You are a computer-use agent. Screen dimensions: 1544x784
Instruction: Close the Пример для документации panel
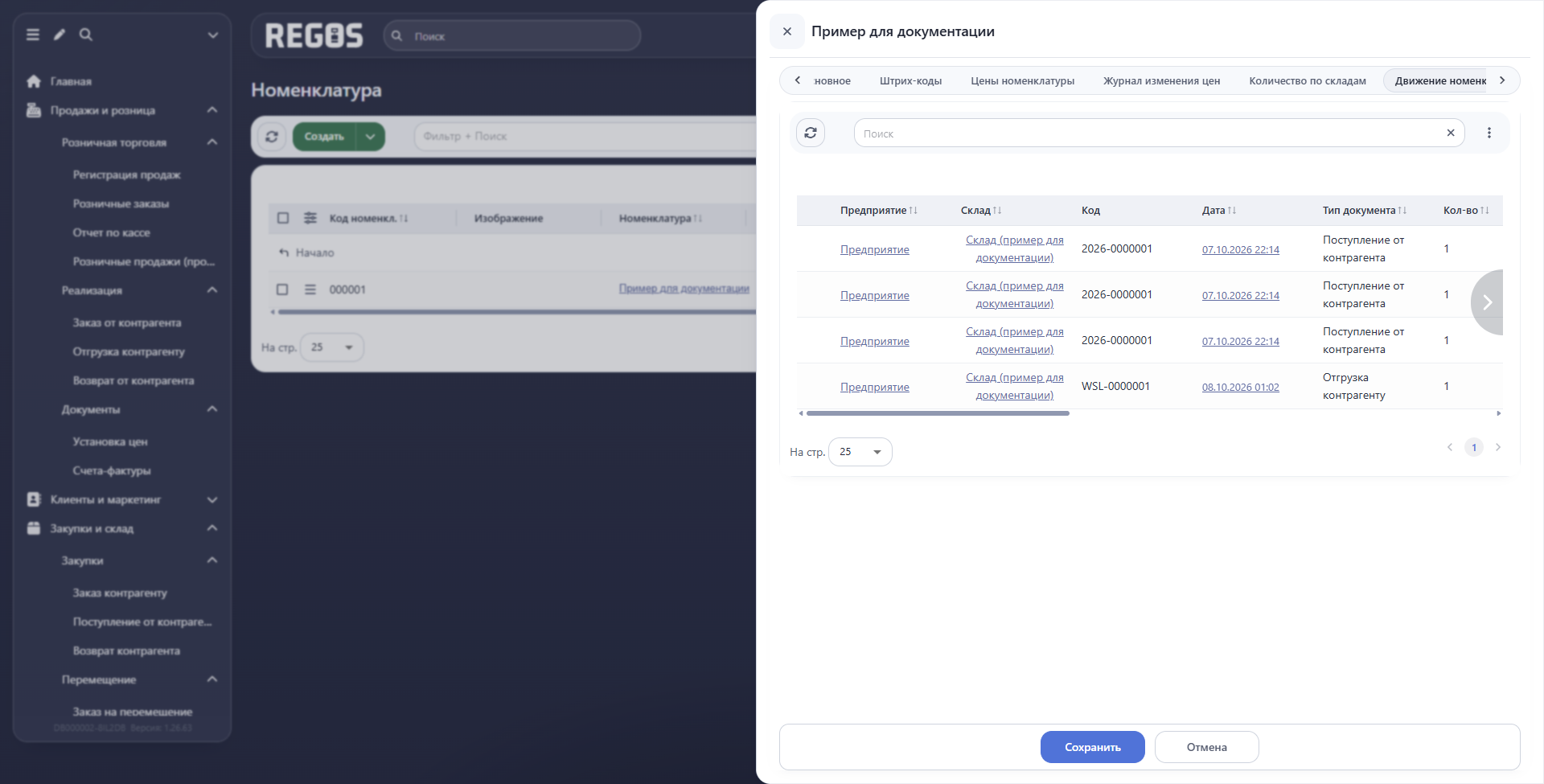tap(787, 31)
